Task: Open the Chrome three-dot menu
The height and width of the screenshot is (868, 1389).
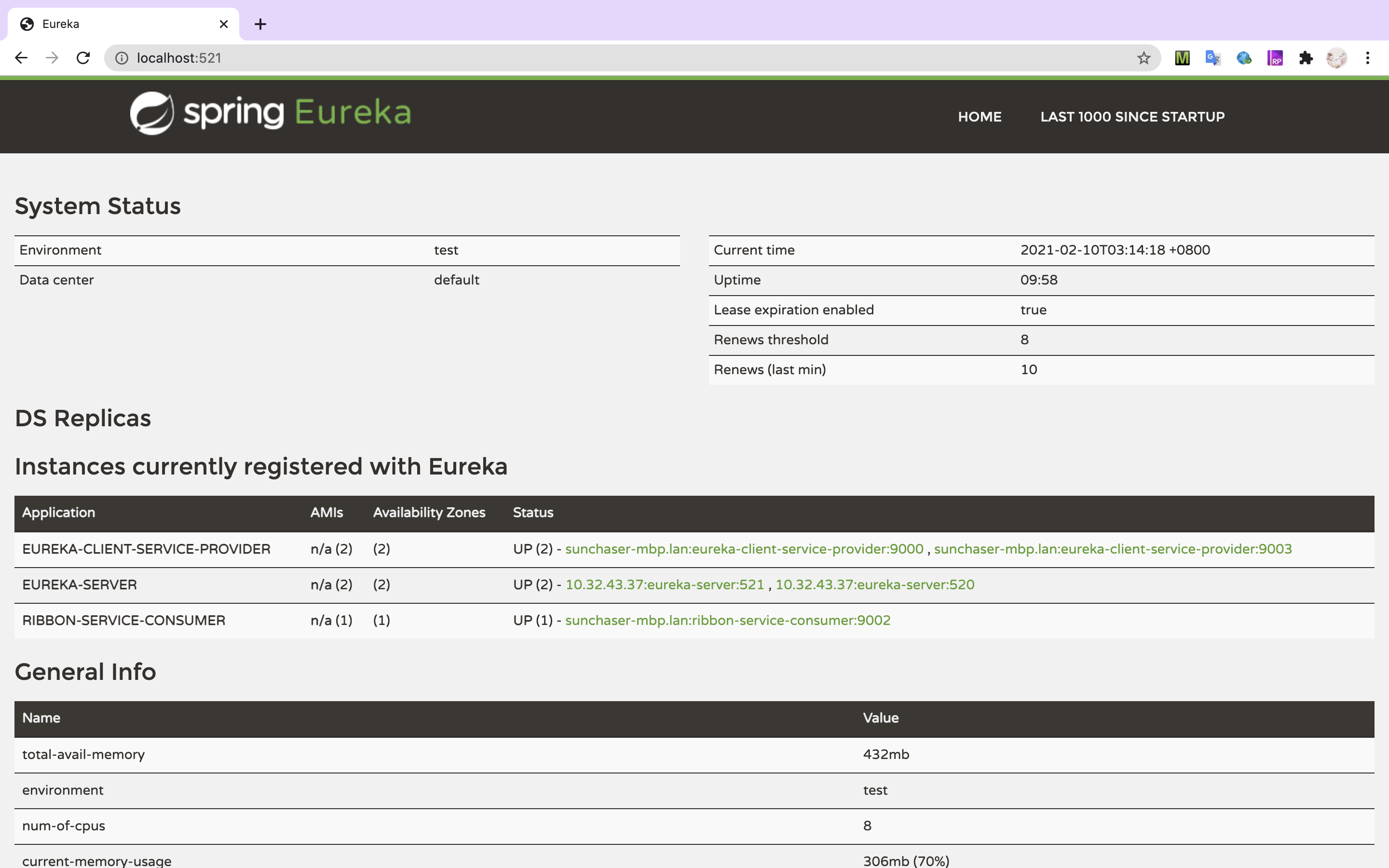Action: (x=1368, y=58)
